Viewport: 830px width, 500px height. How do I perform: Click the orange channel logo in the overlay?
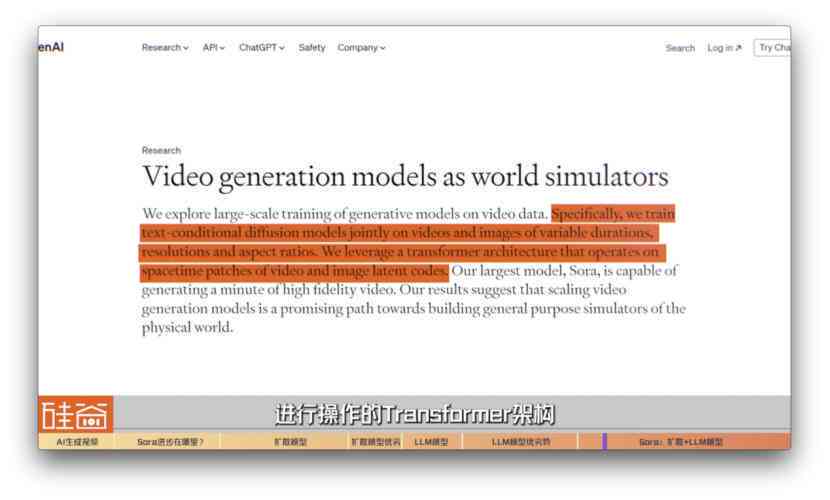pyautogui.click(x=76, y=414)
